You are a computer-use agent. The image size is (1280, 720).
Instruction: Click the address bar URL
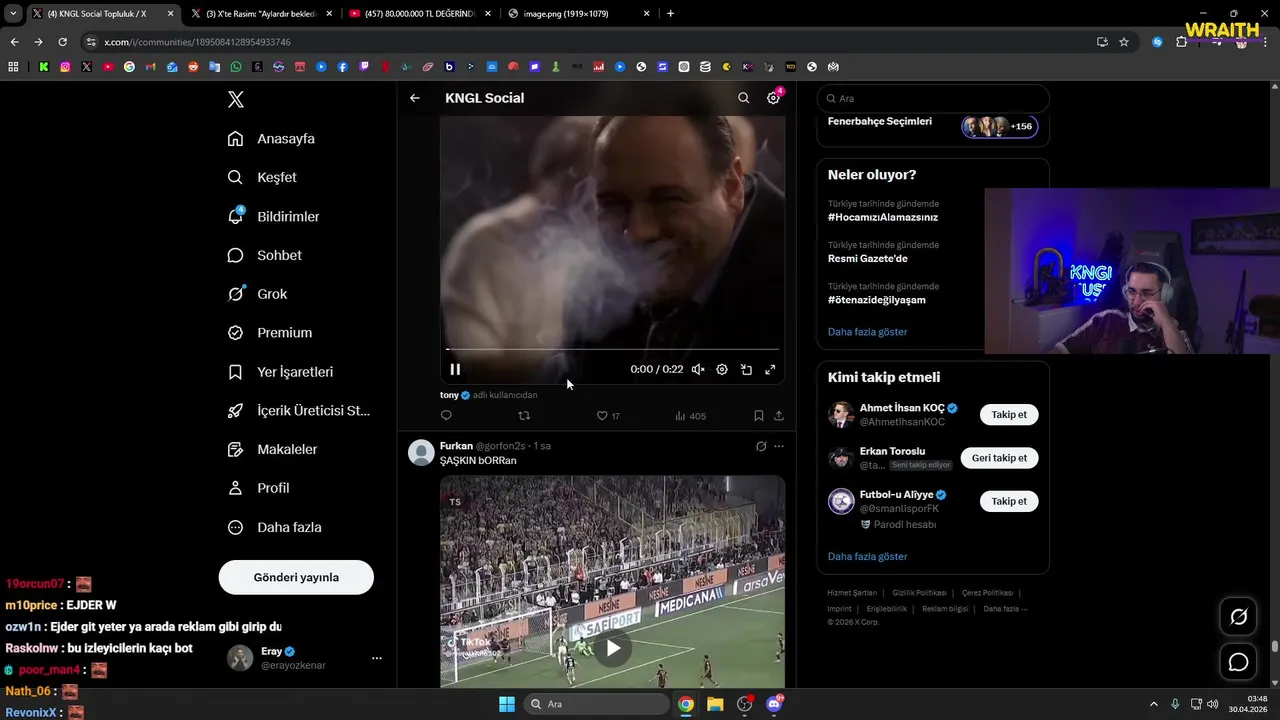tap(198, 42)
